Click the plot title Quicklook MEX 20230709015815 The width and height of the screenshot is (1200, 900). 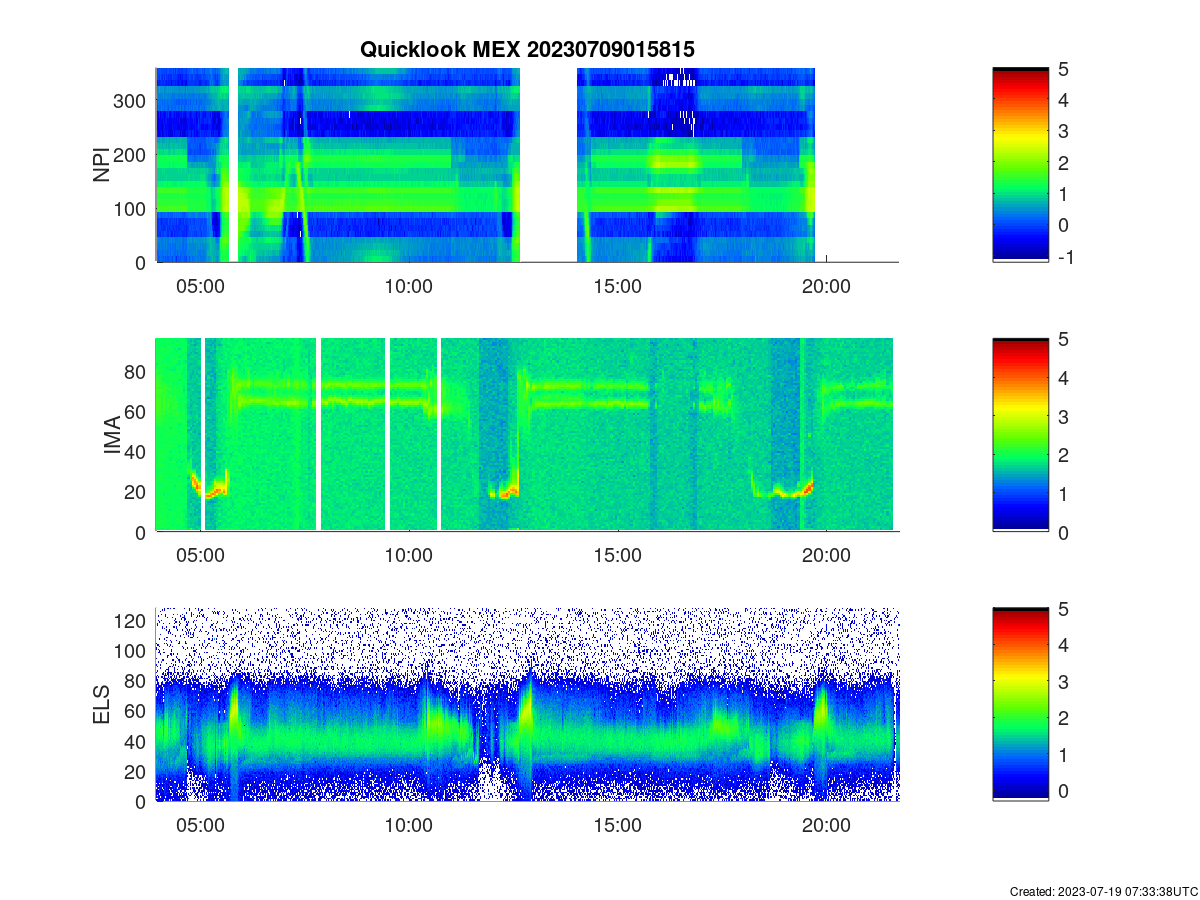coord(527,49)
